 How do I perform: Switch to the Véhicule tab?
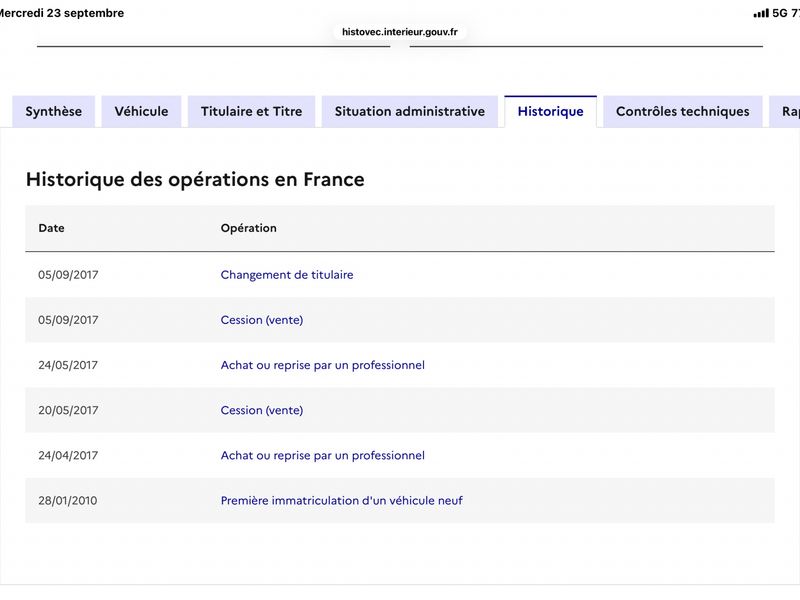[141, 111]
